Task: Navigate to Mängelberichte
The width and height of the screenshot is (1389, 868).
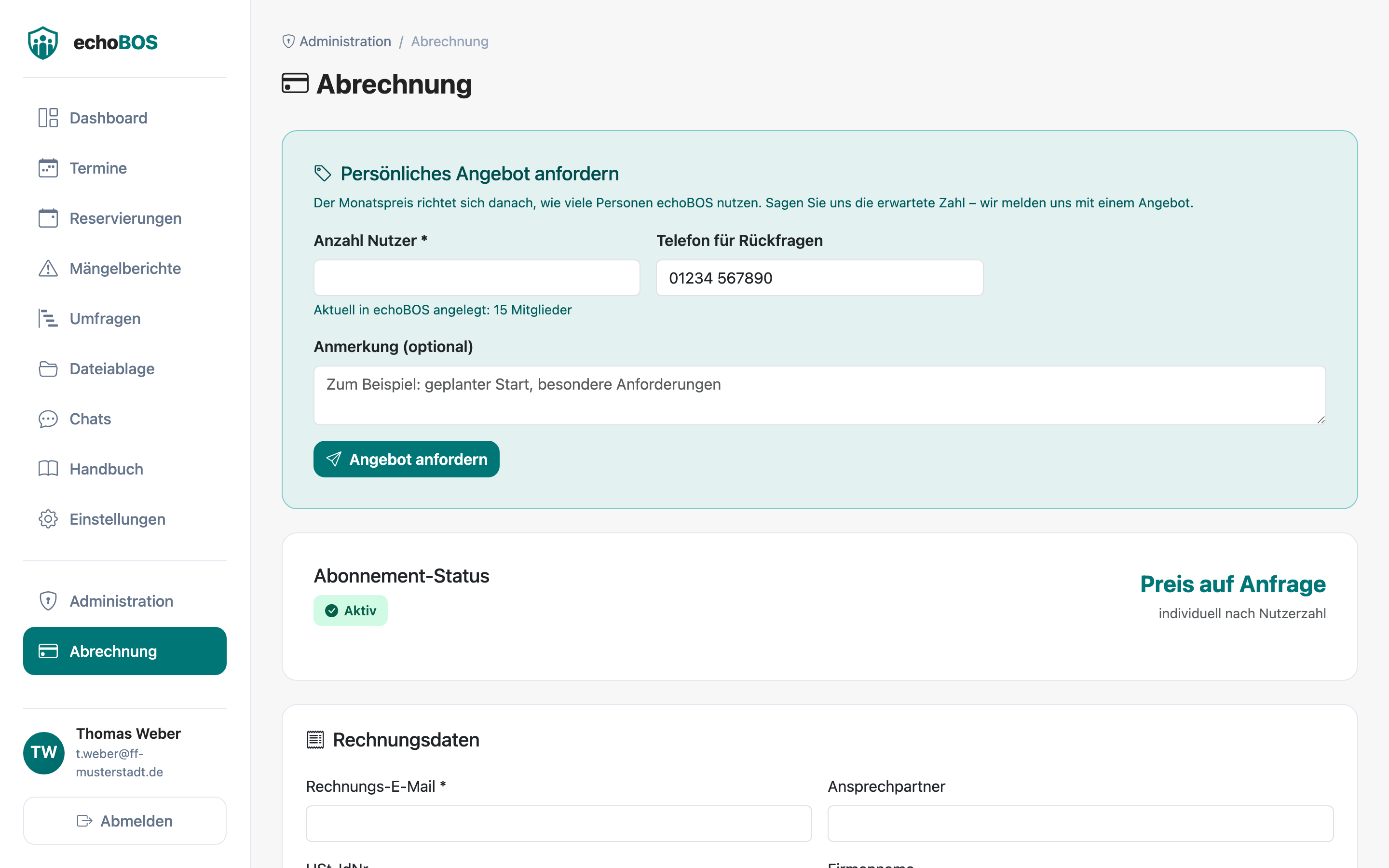Action: click(124, 268)
